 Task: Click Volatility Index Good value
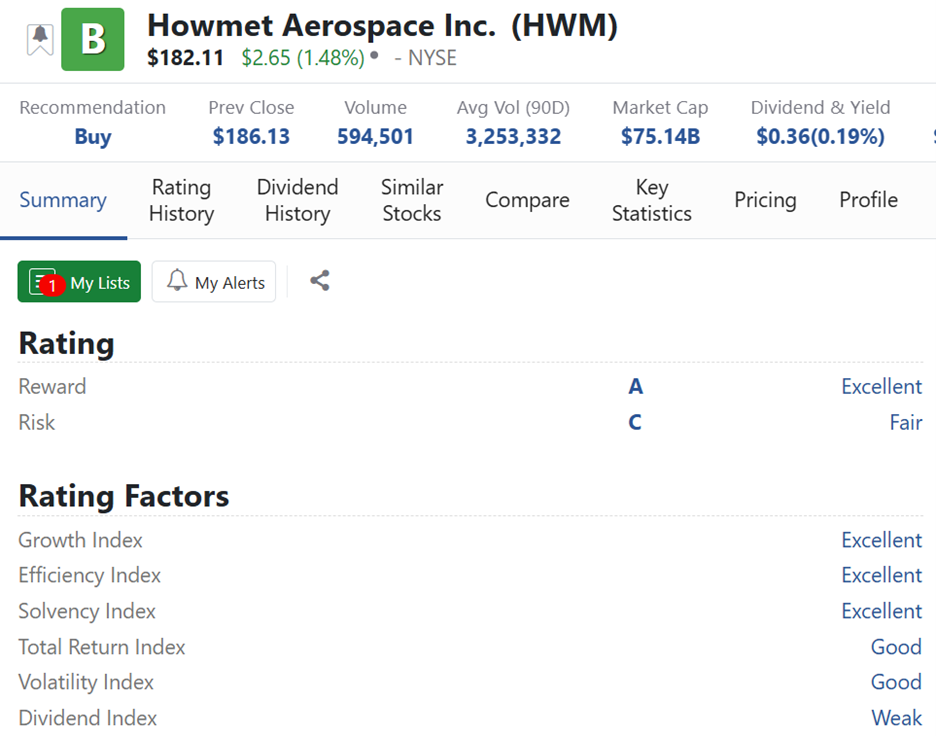(x=896, y=682)
